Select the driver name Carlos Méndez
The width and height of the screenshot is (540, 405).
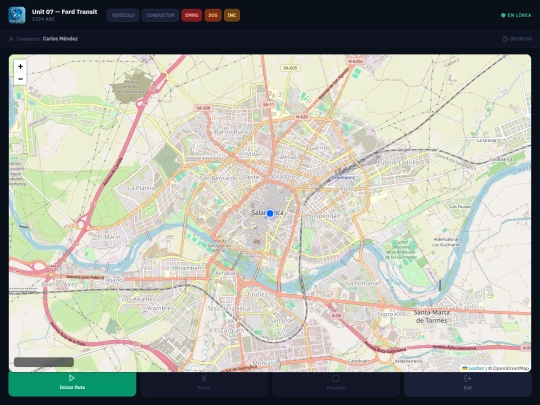point(60,39)
